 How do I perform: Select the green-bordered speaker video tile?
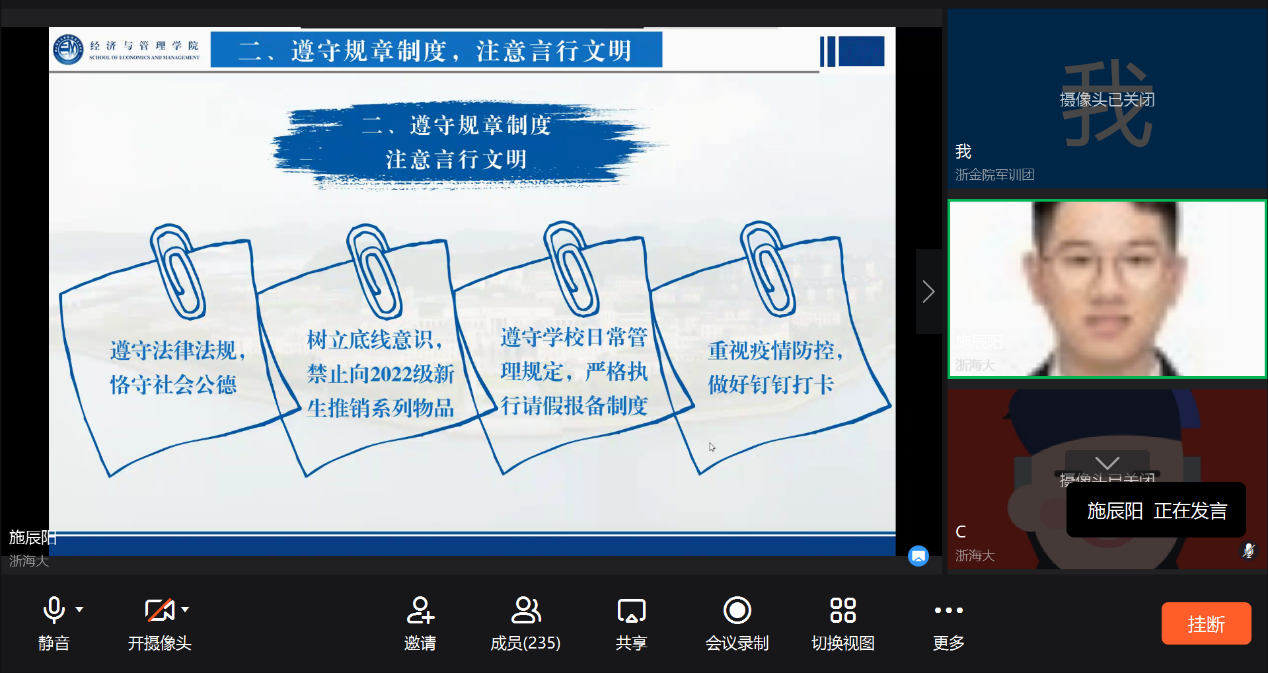1106,289
